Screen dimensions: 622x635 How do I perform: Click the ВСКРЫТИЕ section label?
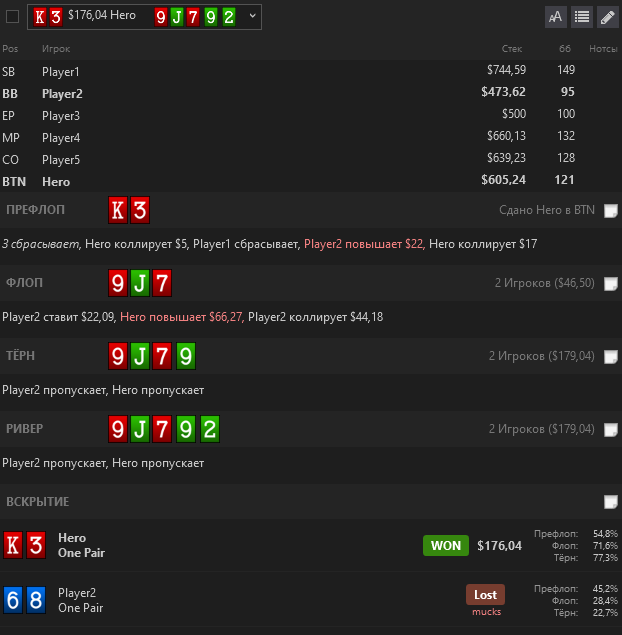click(38, 502)
